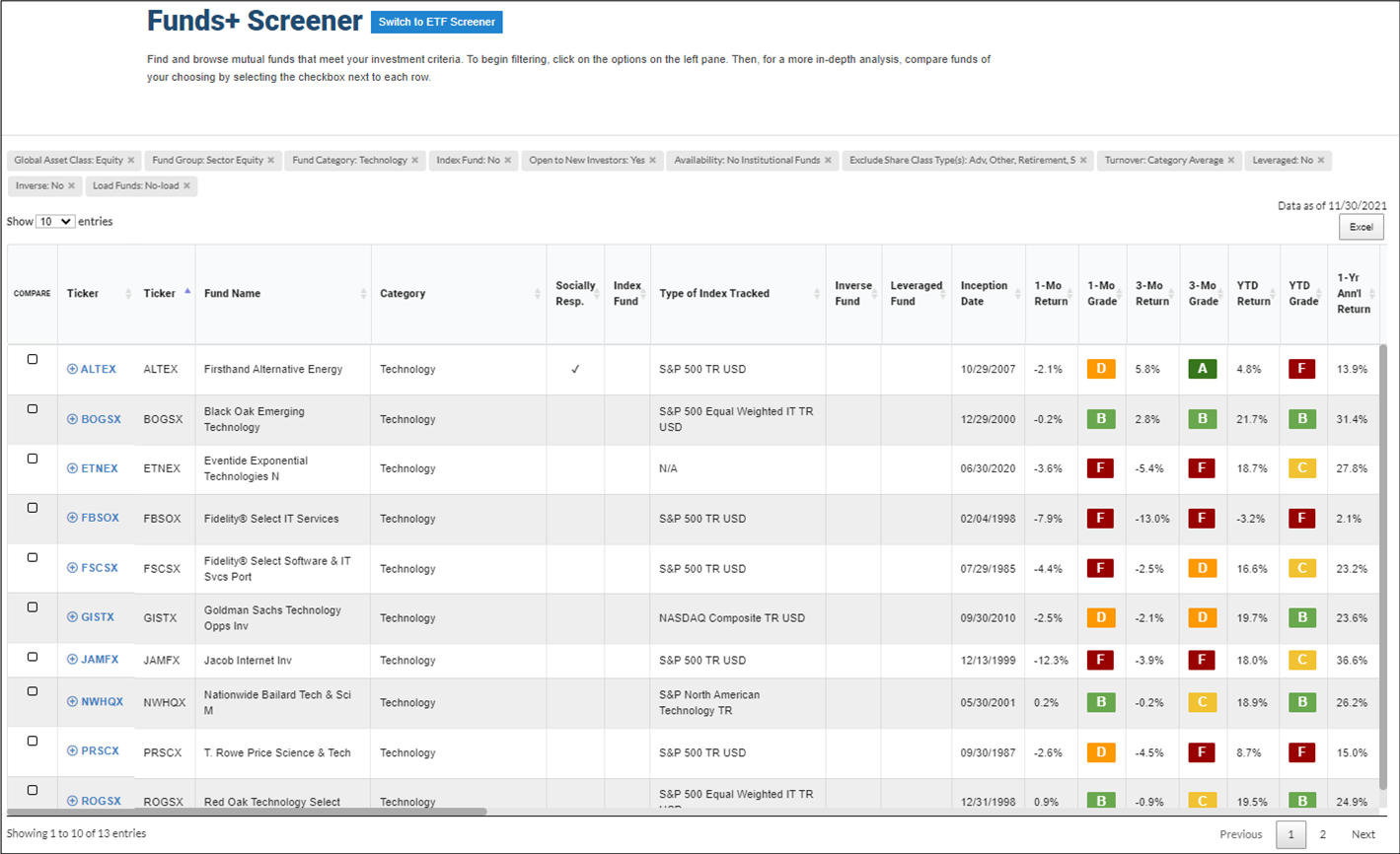The height and width of the screenshot is (854, 1400).
Task: Remove the Exclude Share Class Type filter
Action: (x=1083, y=161)
